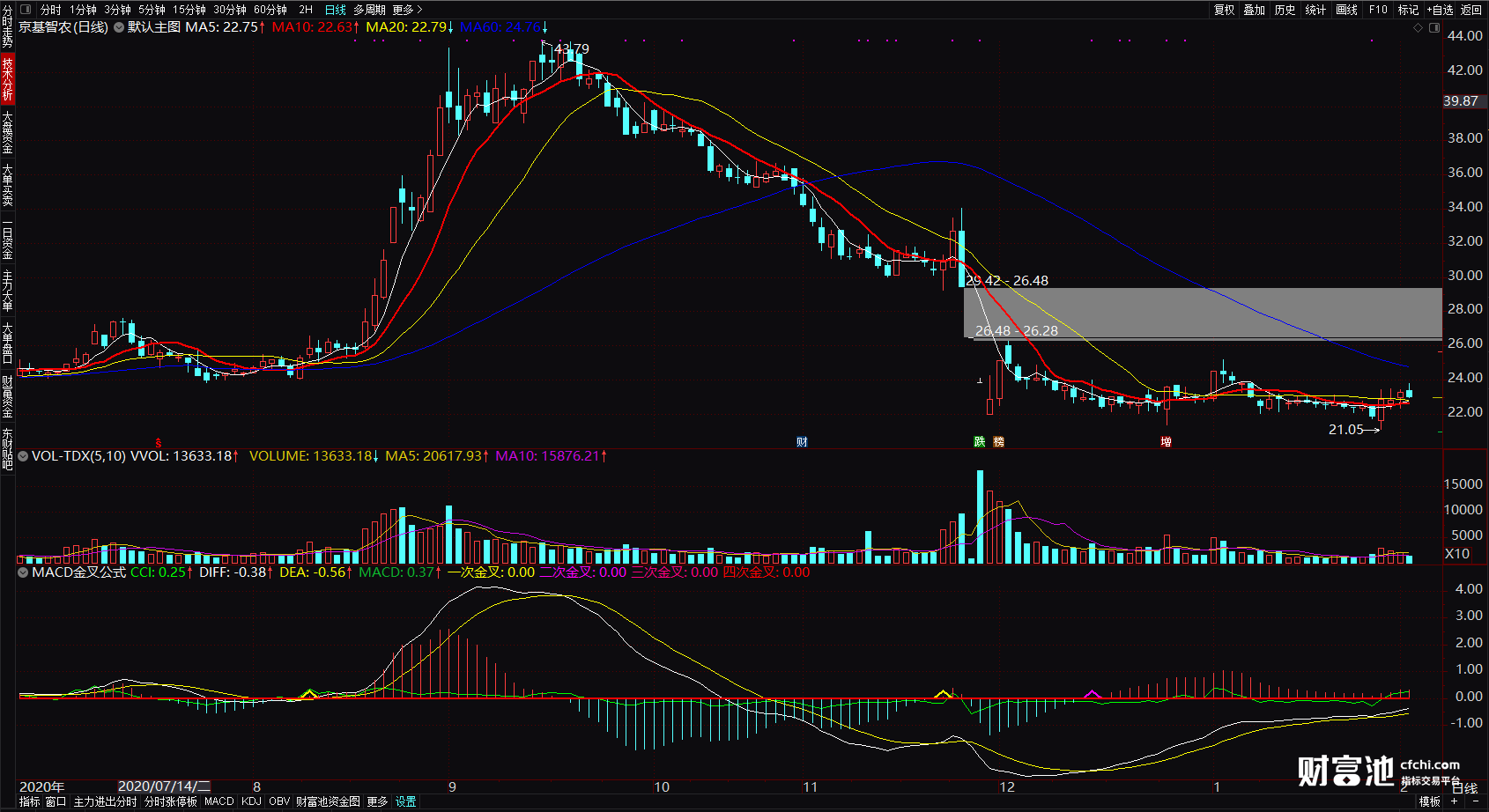Image resolution: width=1489 pixels, height=812 pixels.
Task: Switch to KDJ indicator tab
Action: click(251, 801)
